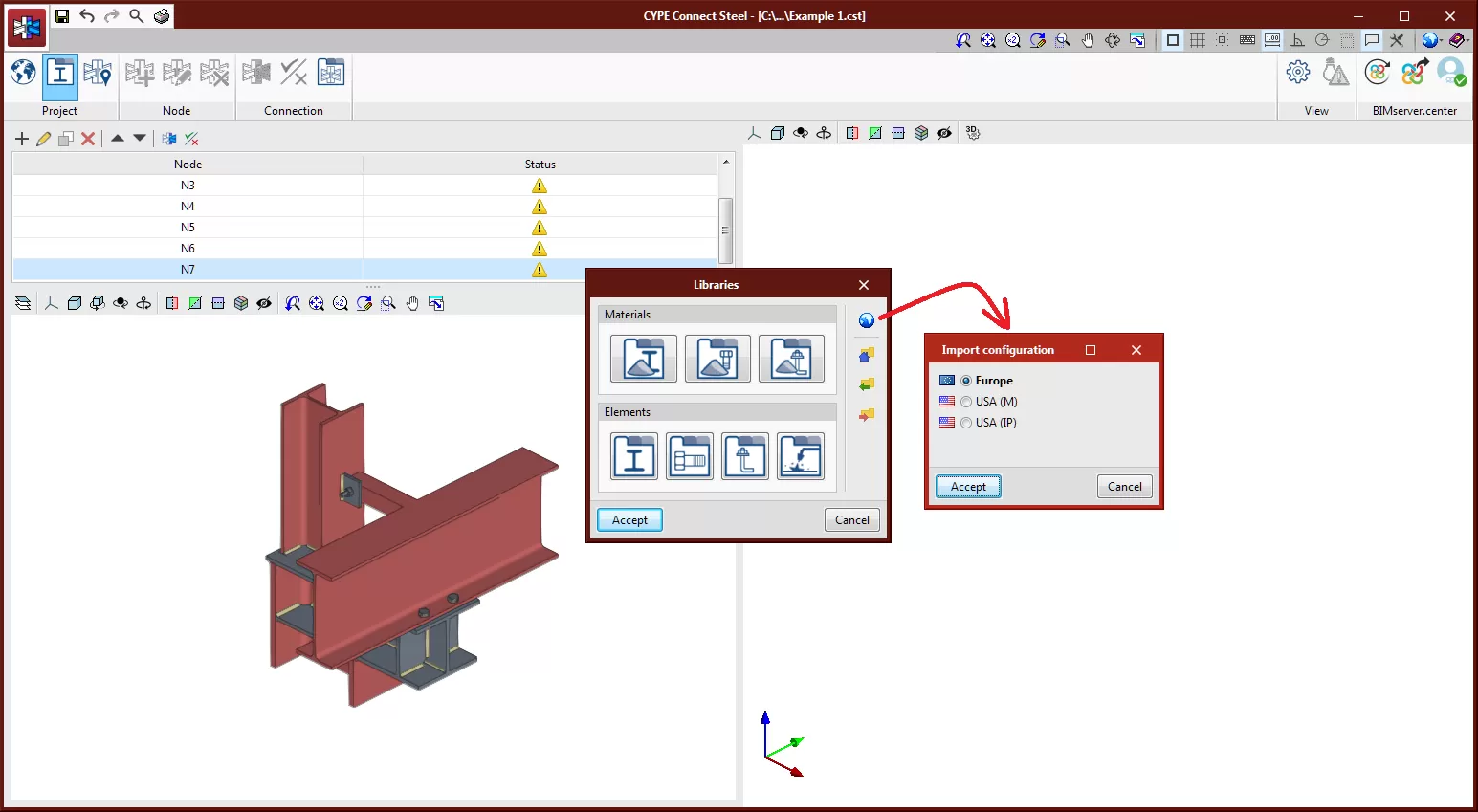Toggle hidden elements eye in lower toolbar
This screenshot has height=812, width=1478.
(264, 304)
